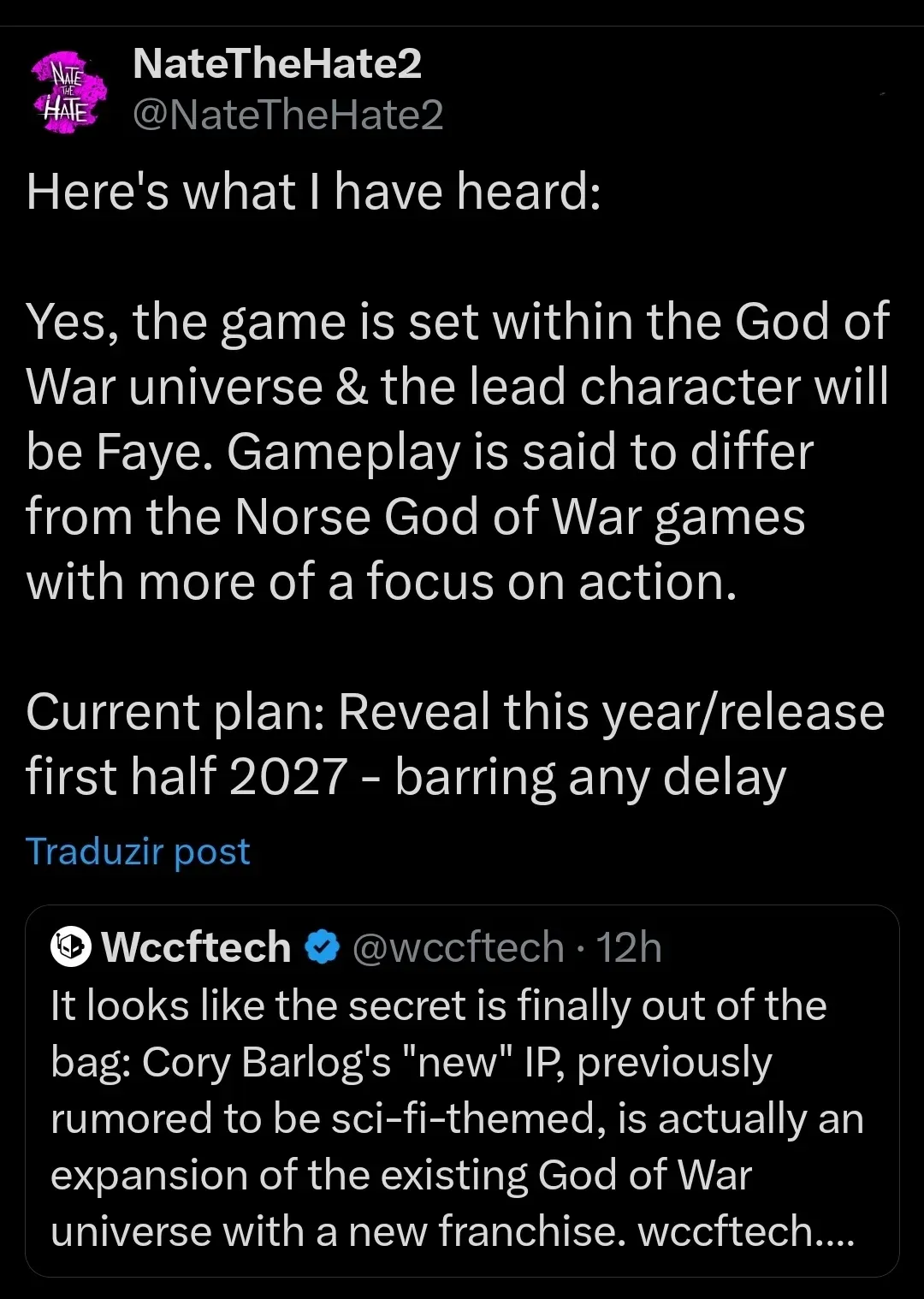The image size is (924, 1299).
Task: Open quoted post at "It looks like the secret"
Action: (438, 1005)
